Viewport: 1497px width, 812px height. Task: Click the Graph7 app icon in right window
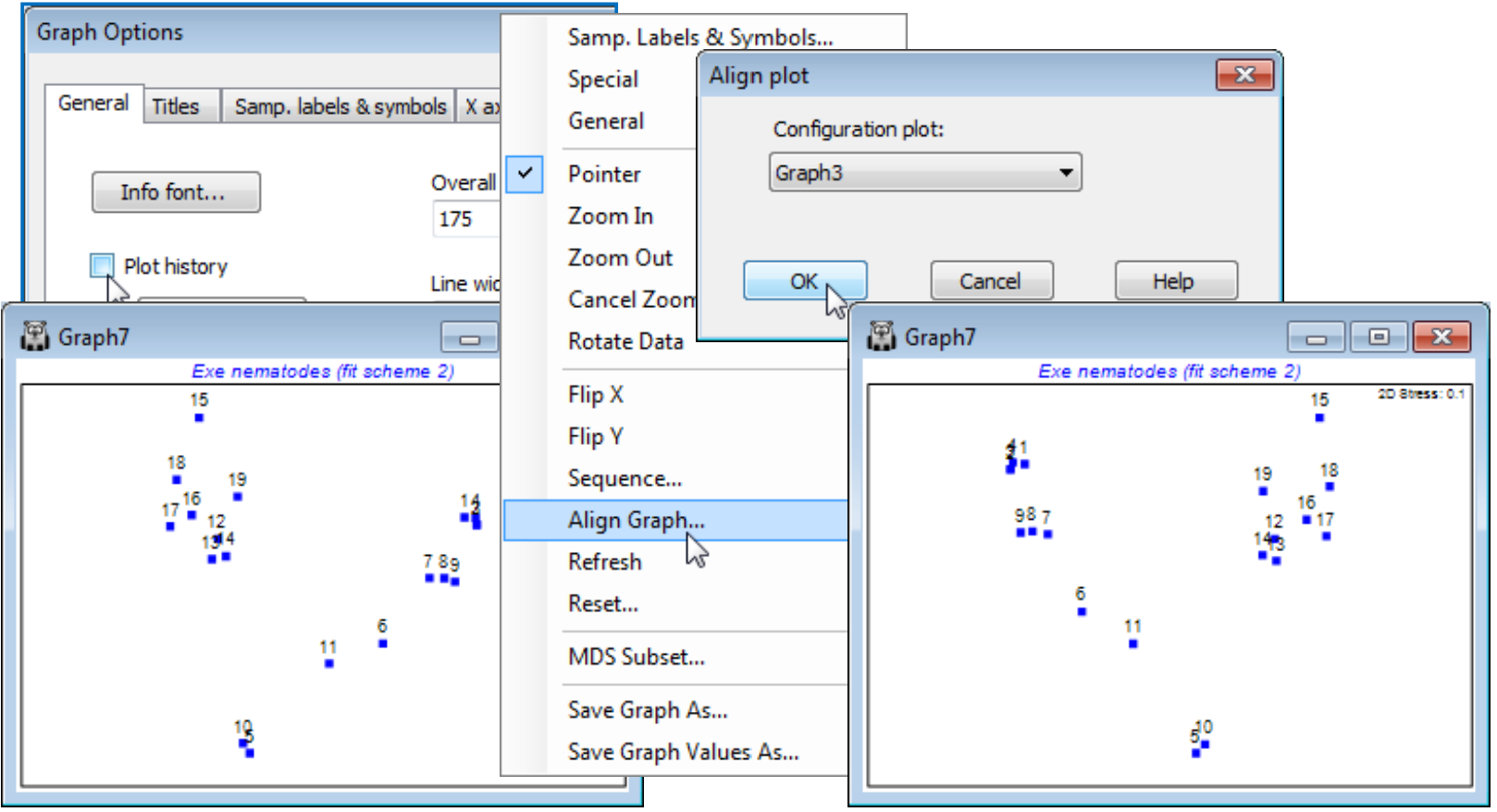[882, 337]
